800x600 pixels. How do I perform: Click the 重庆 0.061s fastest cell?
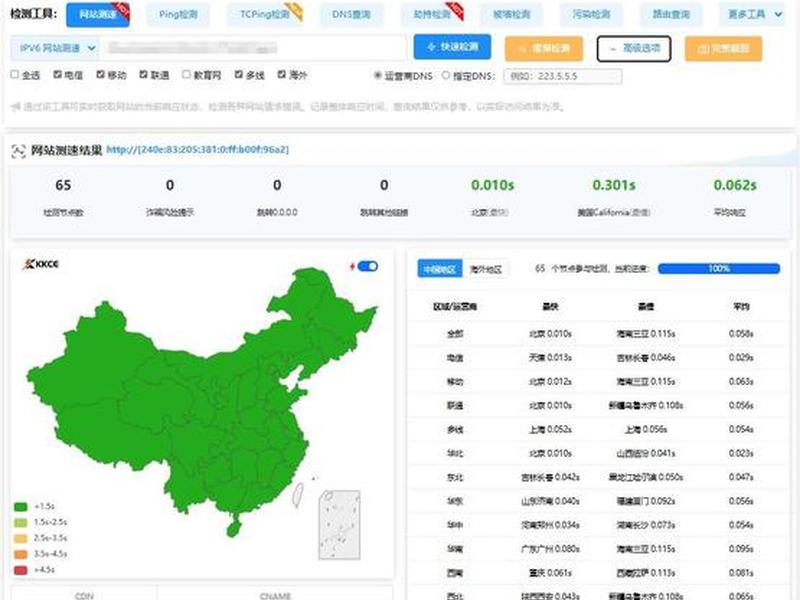tap(550, 573)
